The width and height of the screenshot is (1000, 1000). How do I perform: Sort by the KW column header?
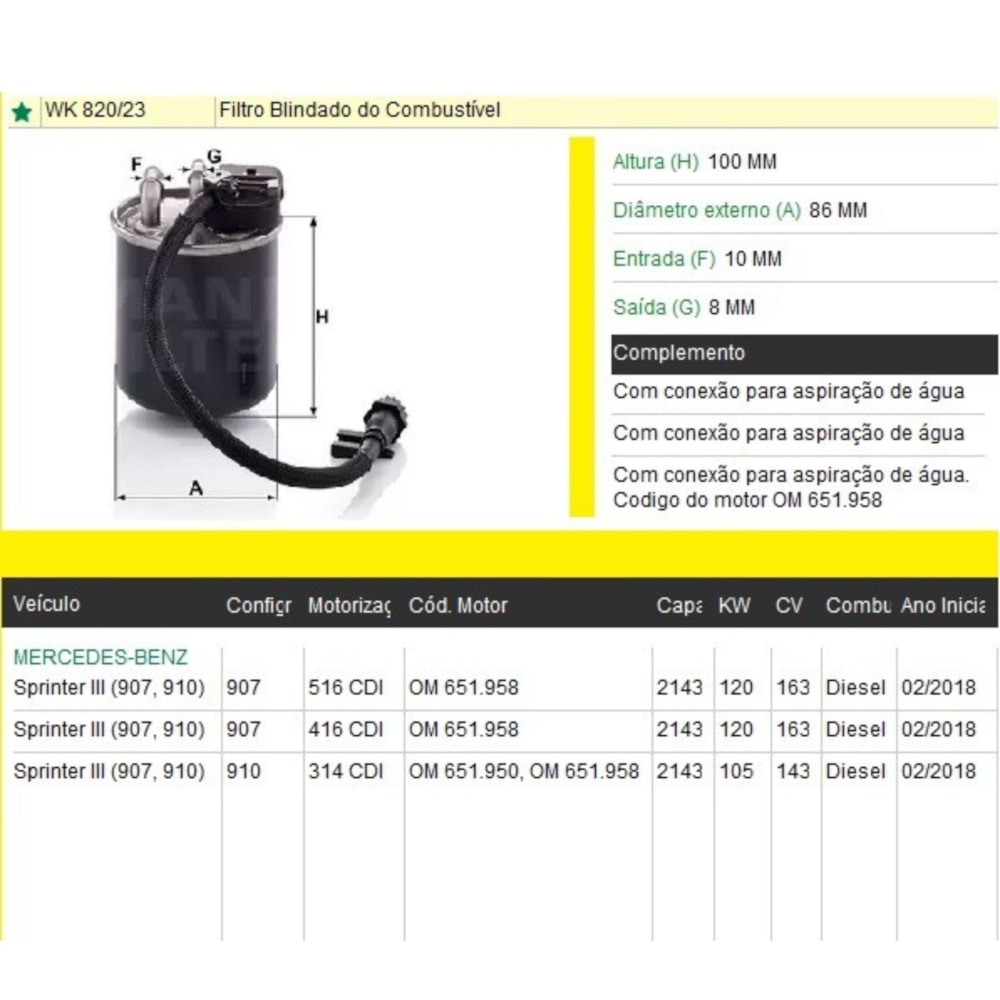coord(734,605)
